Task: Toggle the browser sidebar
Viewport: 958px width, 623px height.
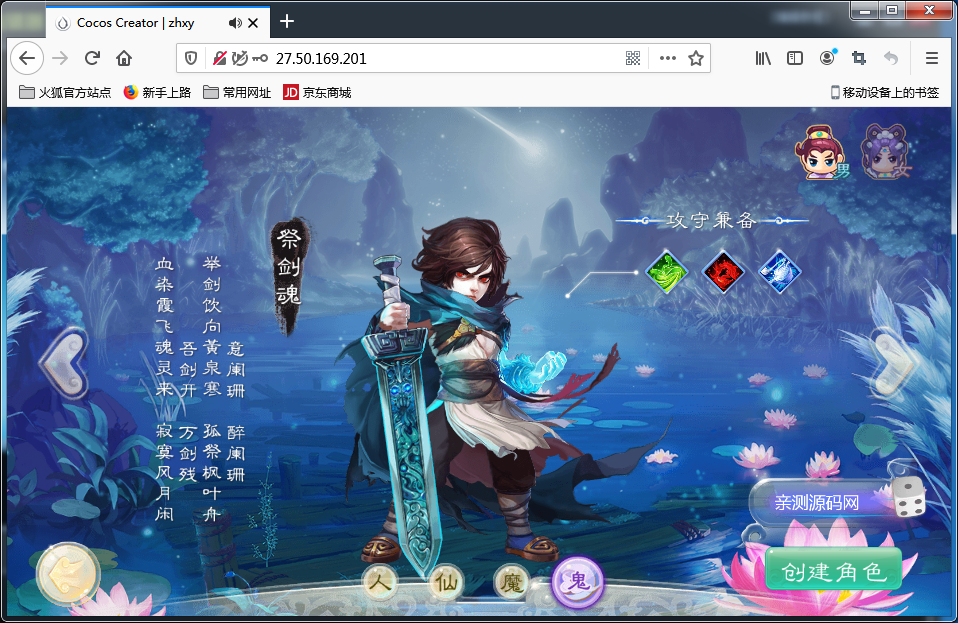Action: tap(795, 59)
